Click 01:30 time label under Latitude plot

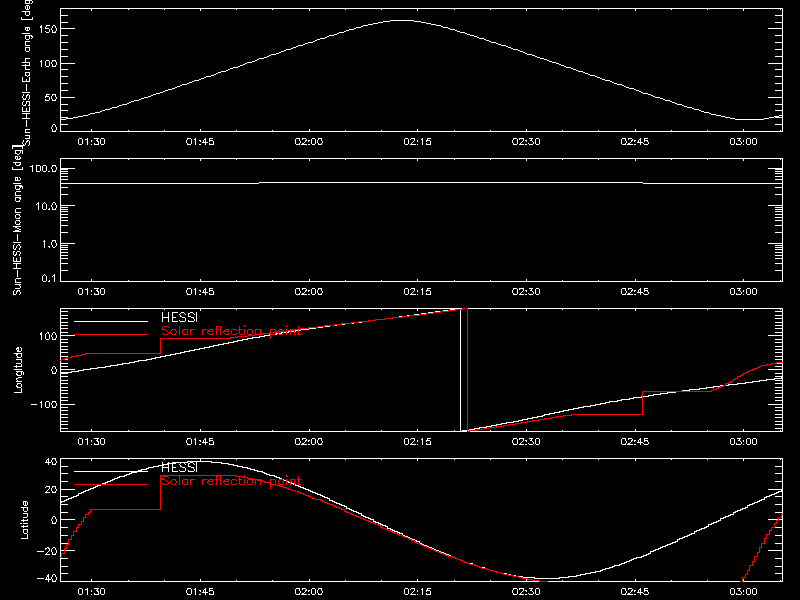[91, 591]
